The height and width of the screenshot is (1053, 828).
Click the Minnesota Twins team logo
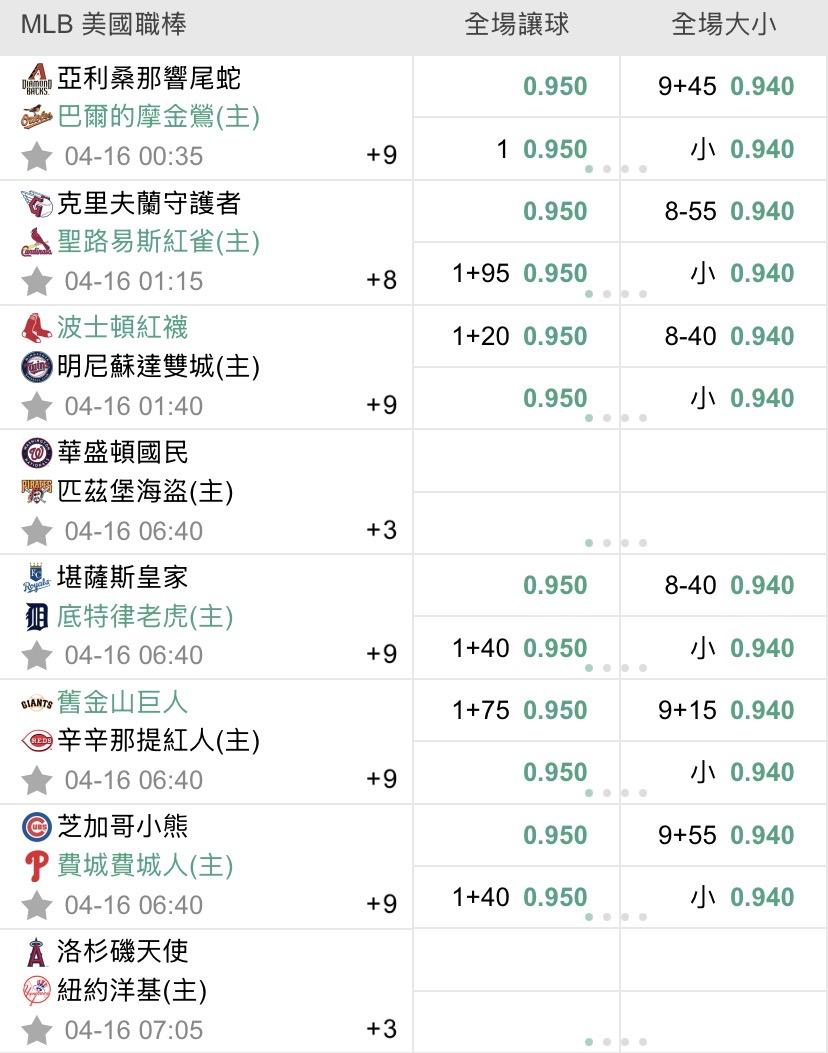pyautogui.click(x=36, y=367)
